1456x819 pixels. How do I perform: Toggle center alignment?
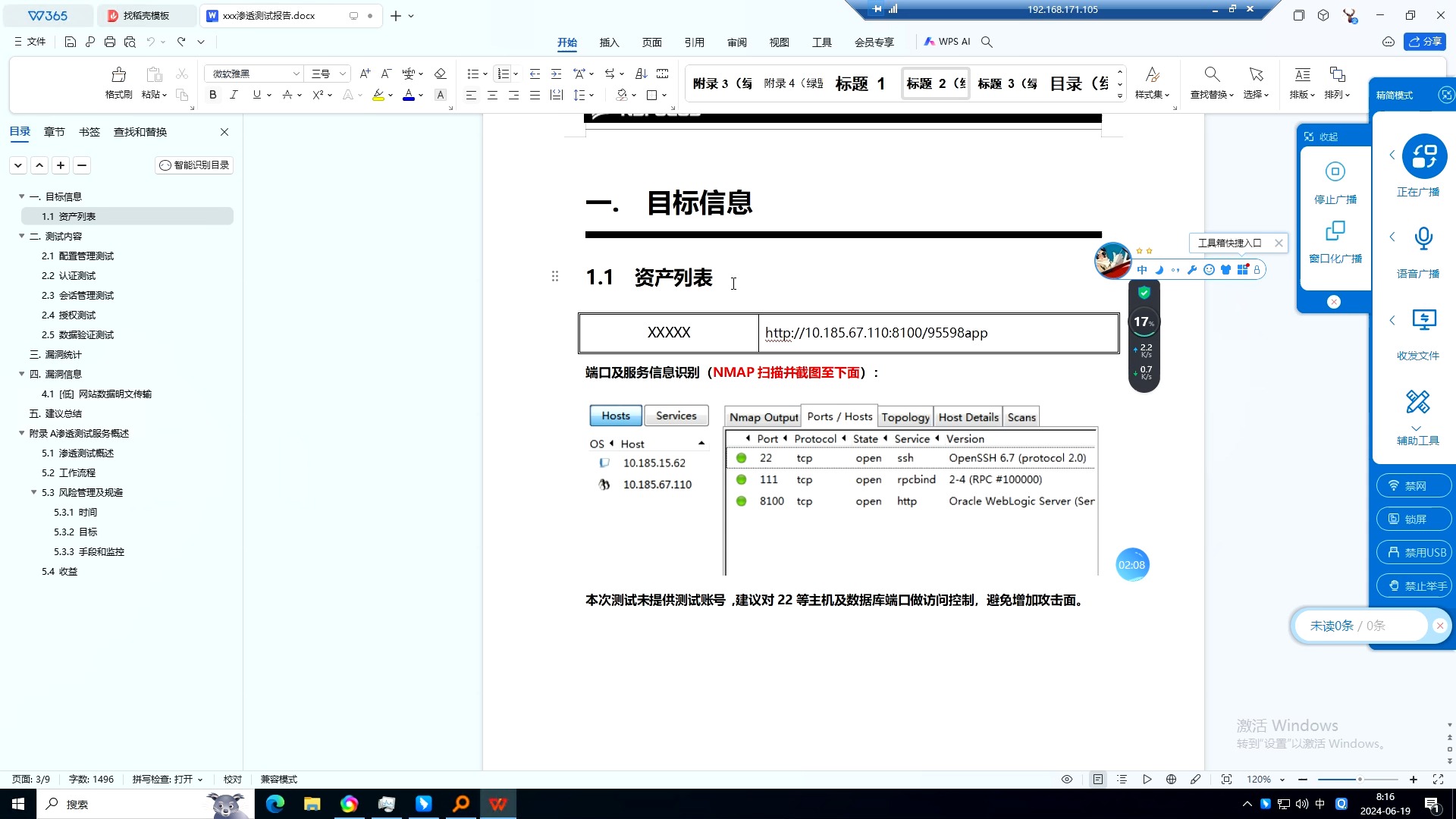(492, 95)
